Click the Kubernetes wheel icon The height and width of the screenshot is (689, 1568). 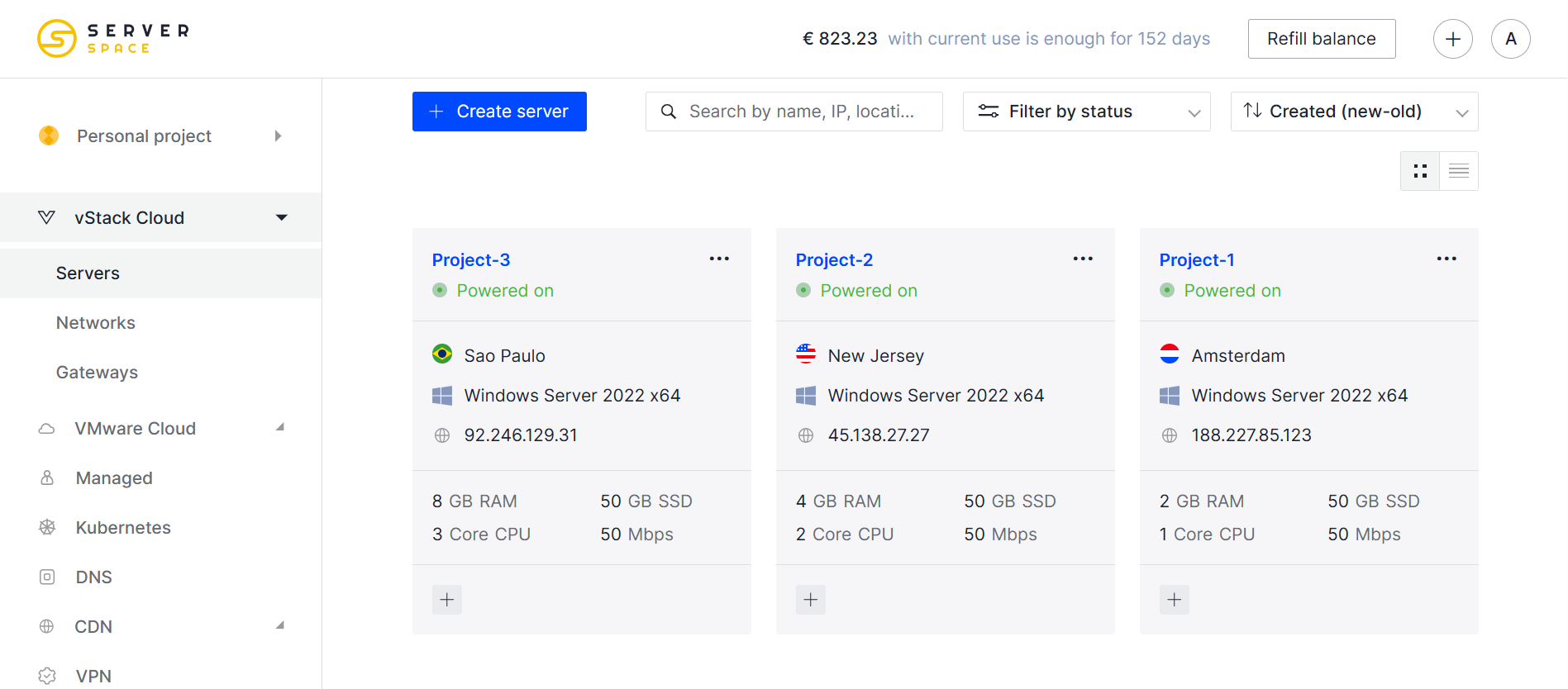click(47, 528)
